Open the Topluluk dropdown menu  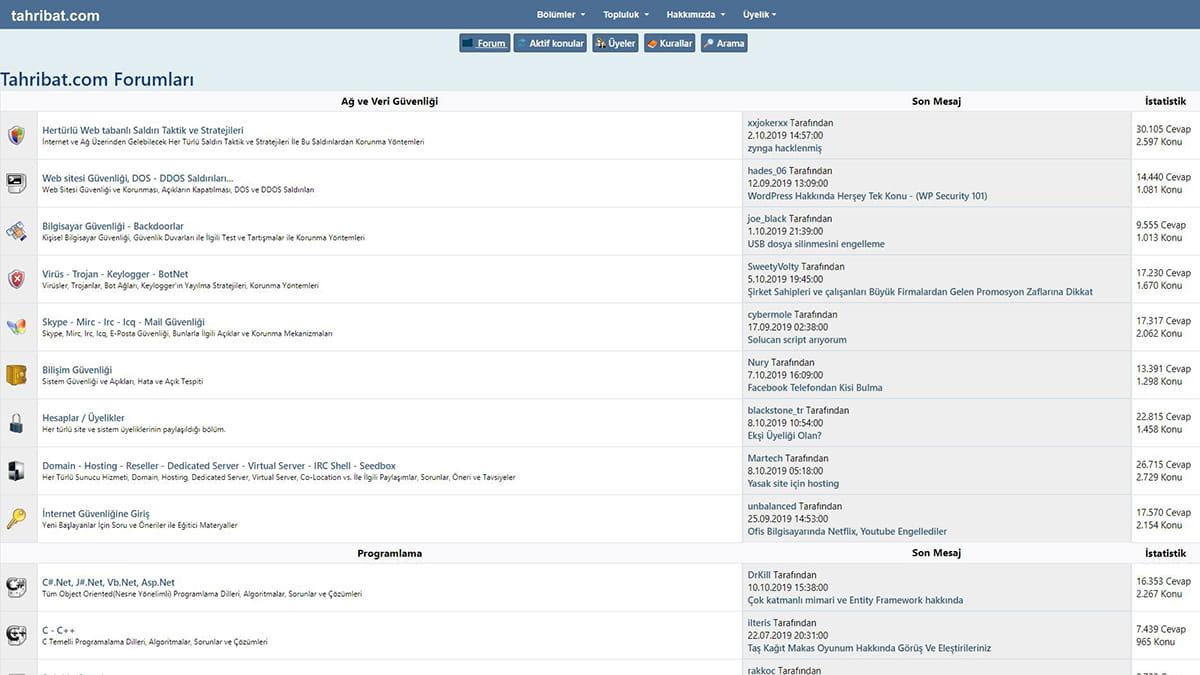626,15
